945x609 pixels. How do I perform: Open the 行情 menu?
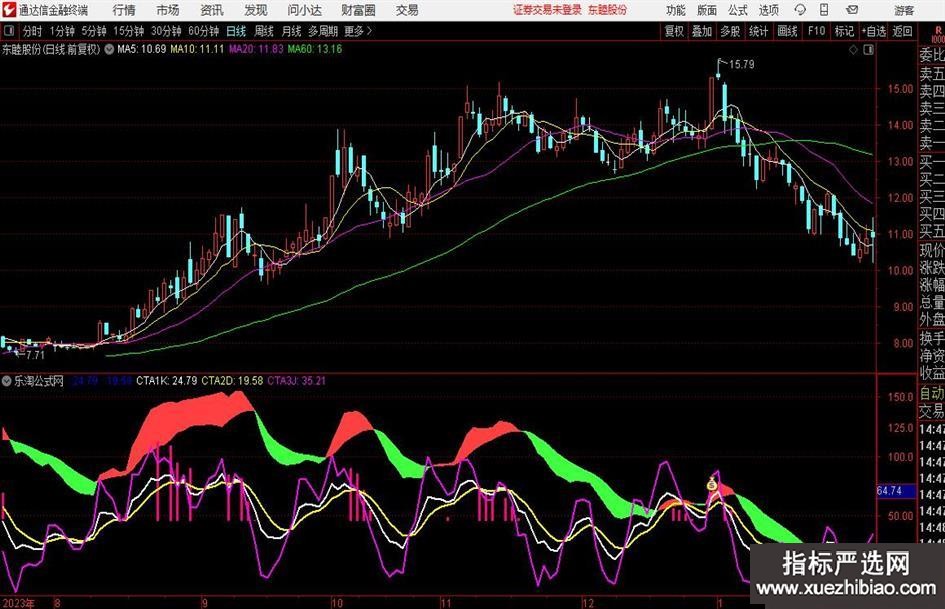pos(124,10)
